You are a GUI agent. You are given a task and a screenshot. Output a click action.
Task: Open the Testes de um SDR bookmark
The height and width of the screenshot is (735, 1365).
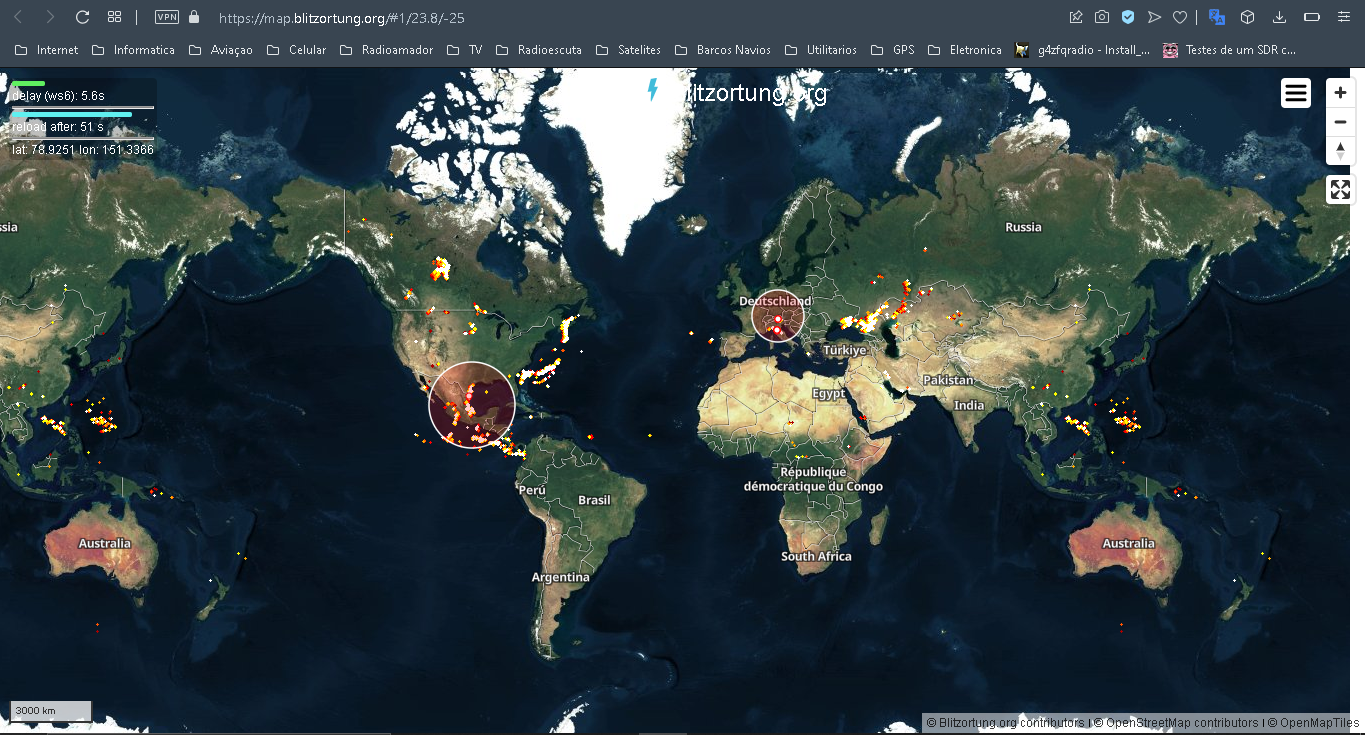pyautogui.click(x=1229, y=50)
